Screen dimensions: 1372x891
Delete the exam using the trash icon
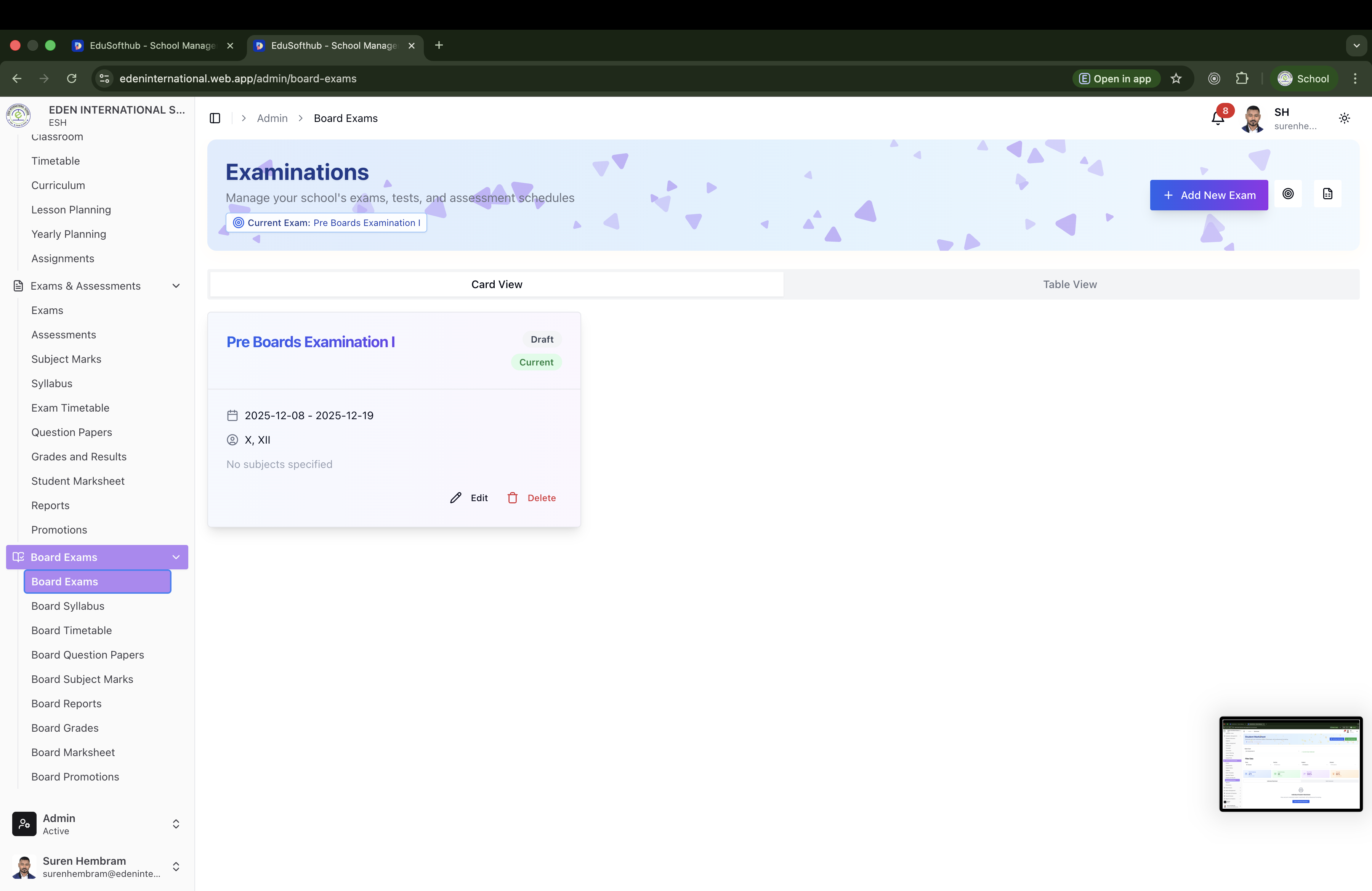point(531,497)
